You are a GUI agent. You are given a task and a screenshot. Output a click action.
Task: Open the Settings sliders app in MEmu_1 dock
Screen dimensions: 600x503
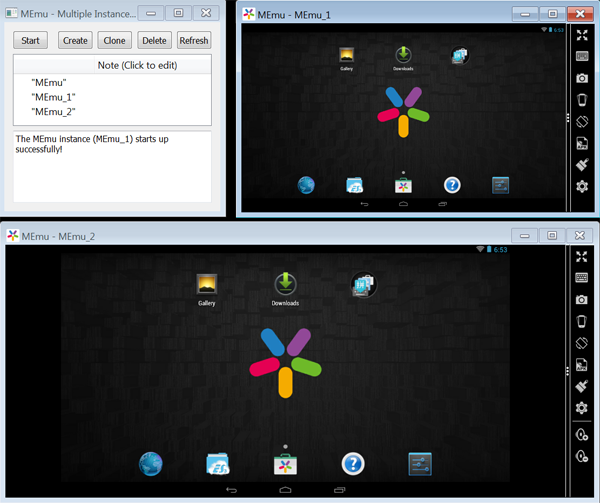[x=501, y=186]
